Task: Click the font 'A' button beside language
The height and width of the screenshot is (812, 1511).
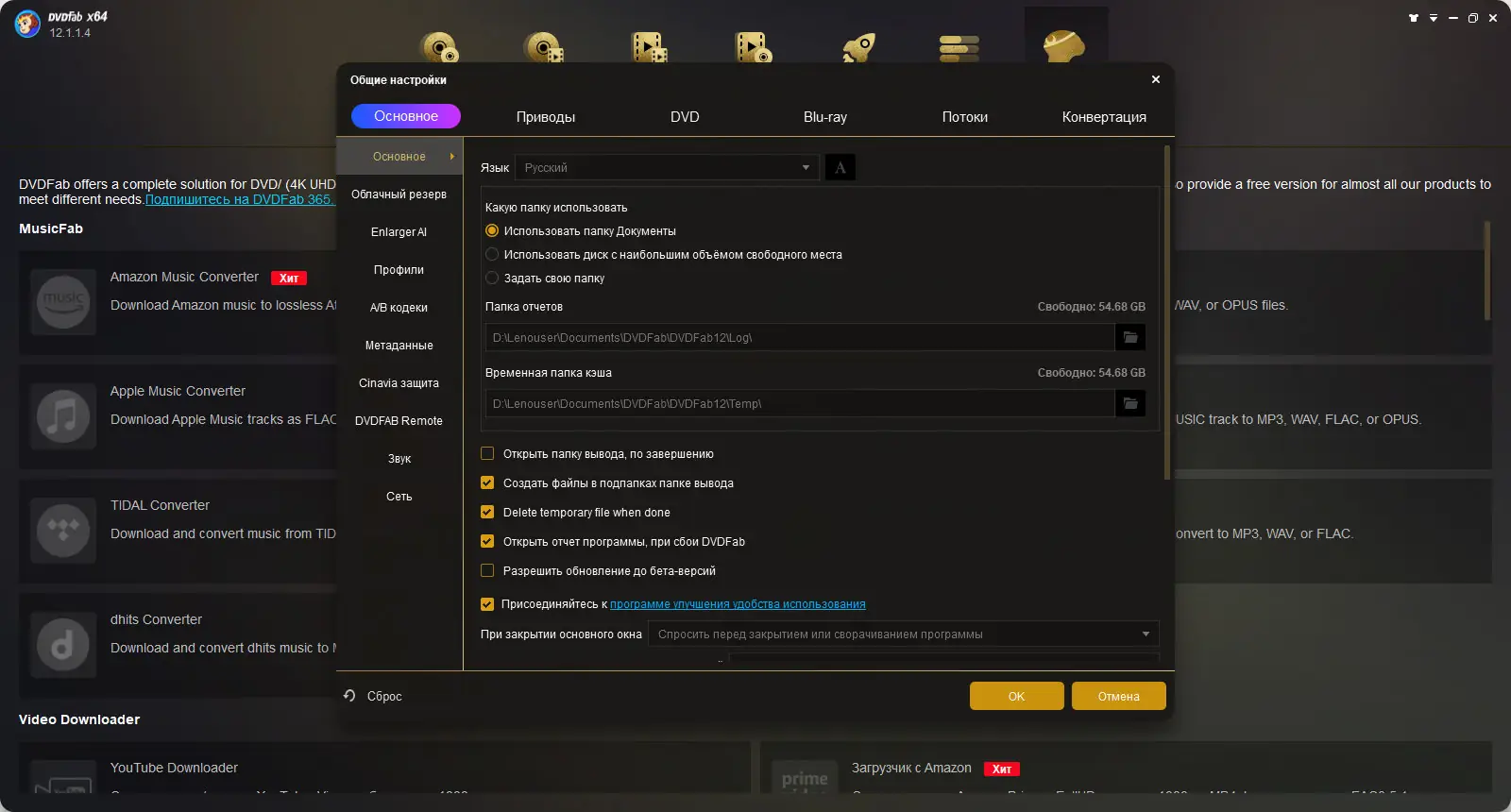Action: click(x=840, y=168)
